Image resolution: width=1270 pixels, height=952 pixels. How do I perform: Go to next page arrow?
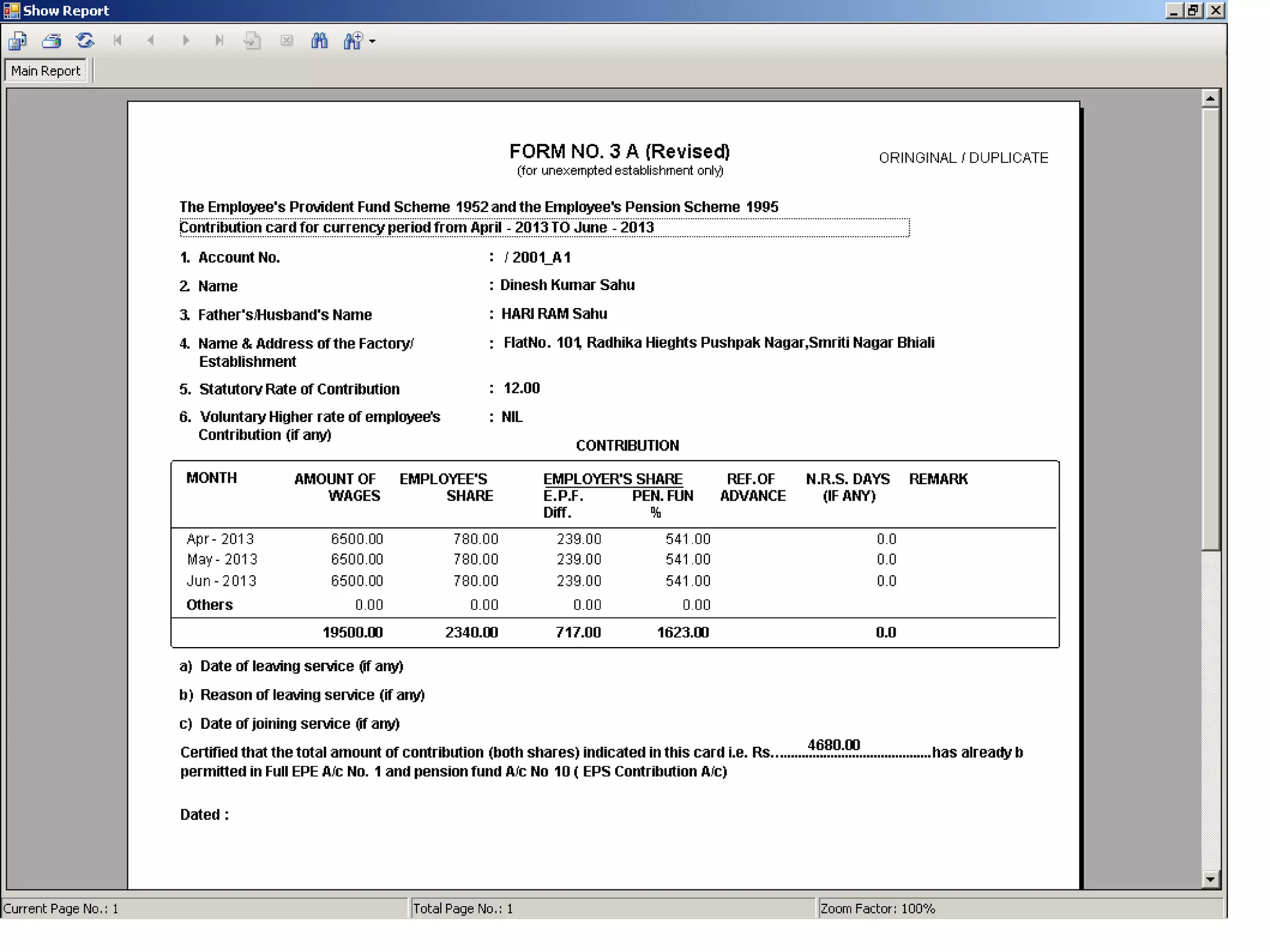click(x=185, y=41)
